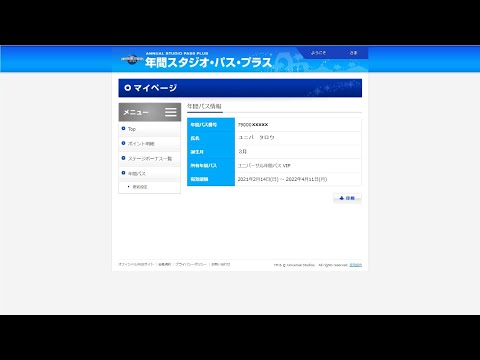Open the オフィシャルWEBサイト footer link

pyautogui.click(x=136, y=264)
